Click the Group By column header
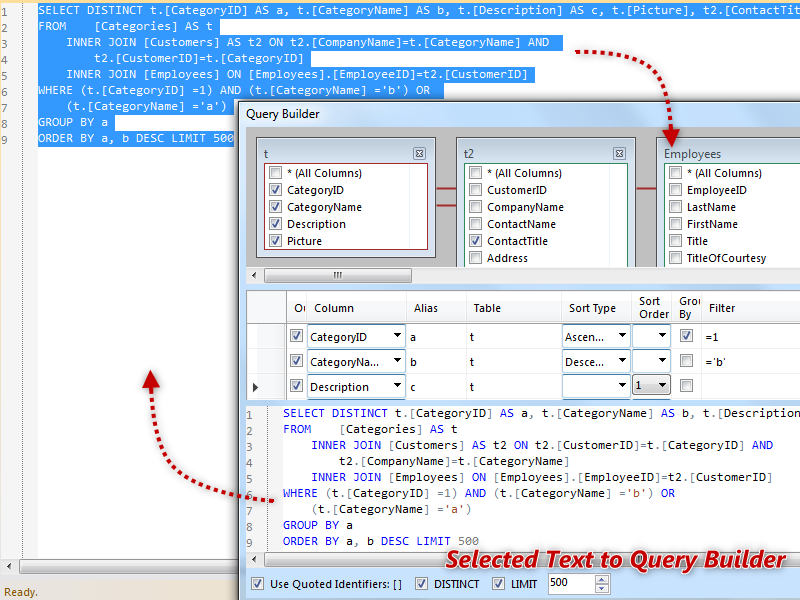Image resolution: width=800 pixels, height=600 pixels. tap(687, 308)
